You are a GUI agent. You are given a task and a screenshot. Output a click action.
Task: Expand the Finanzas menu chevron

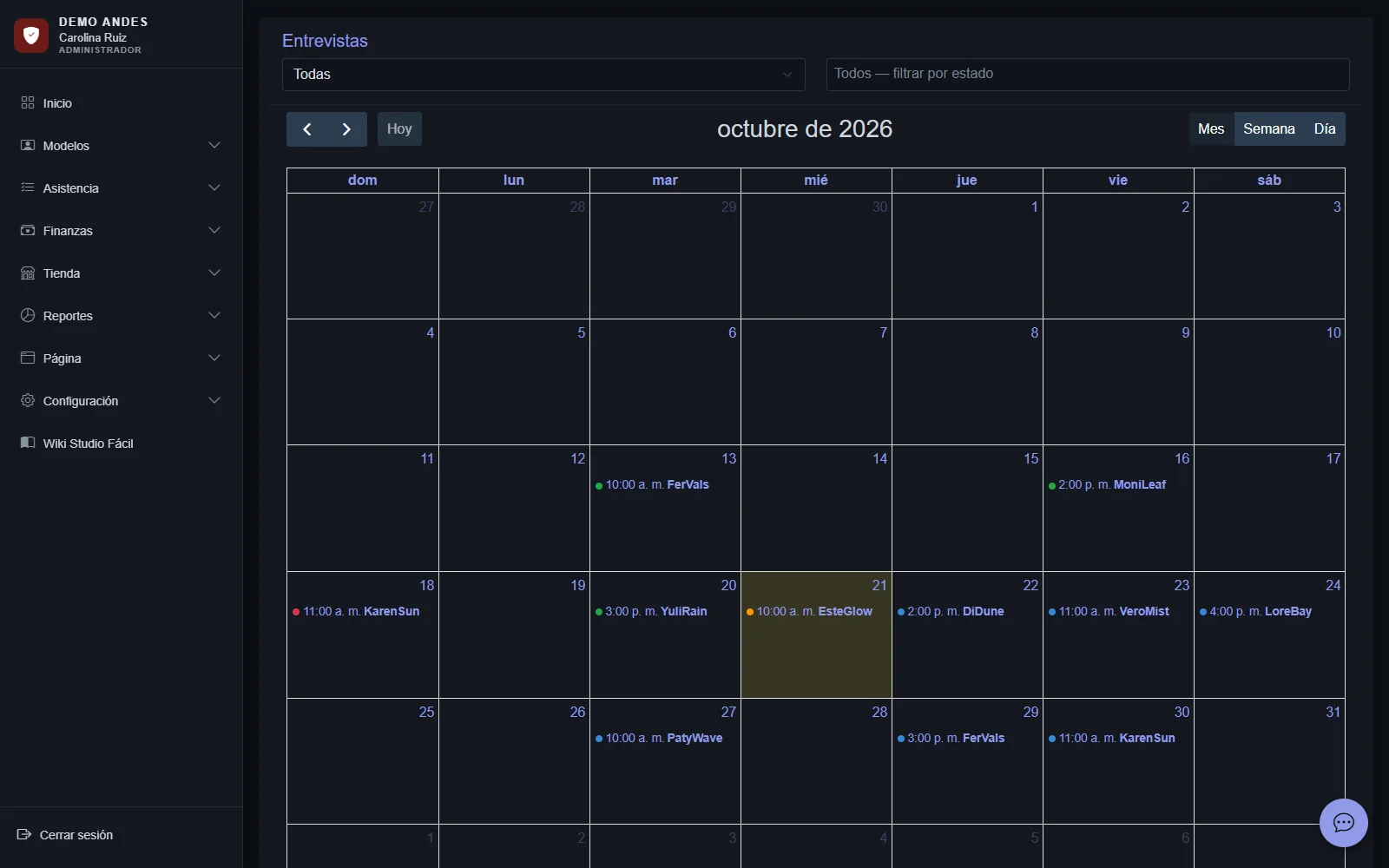[214, 230]
